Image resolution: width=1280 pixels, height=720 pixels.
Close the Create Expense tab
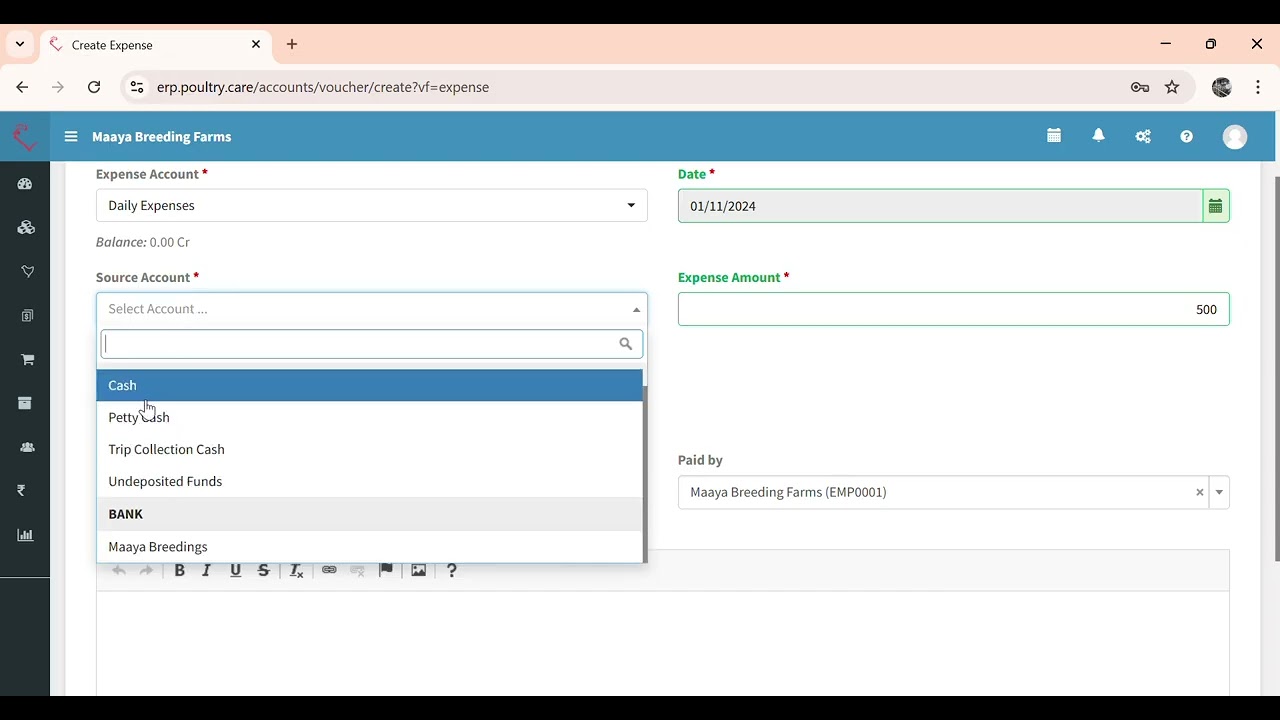tap(256, 44)
